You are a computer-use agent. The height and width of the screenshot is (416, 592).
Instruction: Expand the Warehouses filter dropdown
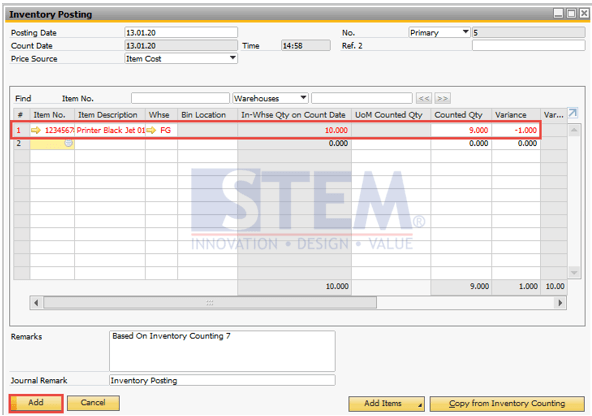[x=303, y=98]
